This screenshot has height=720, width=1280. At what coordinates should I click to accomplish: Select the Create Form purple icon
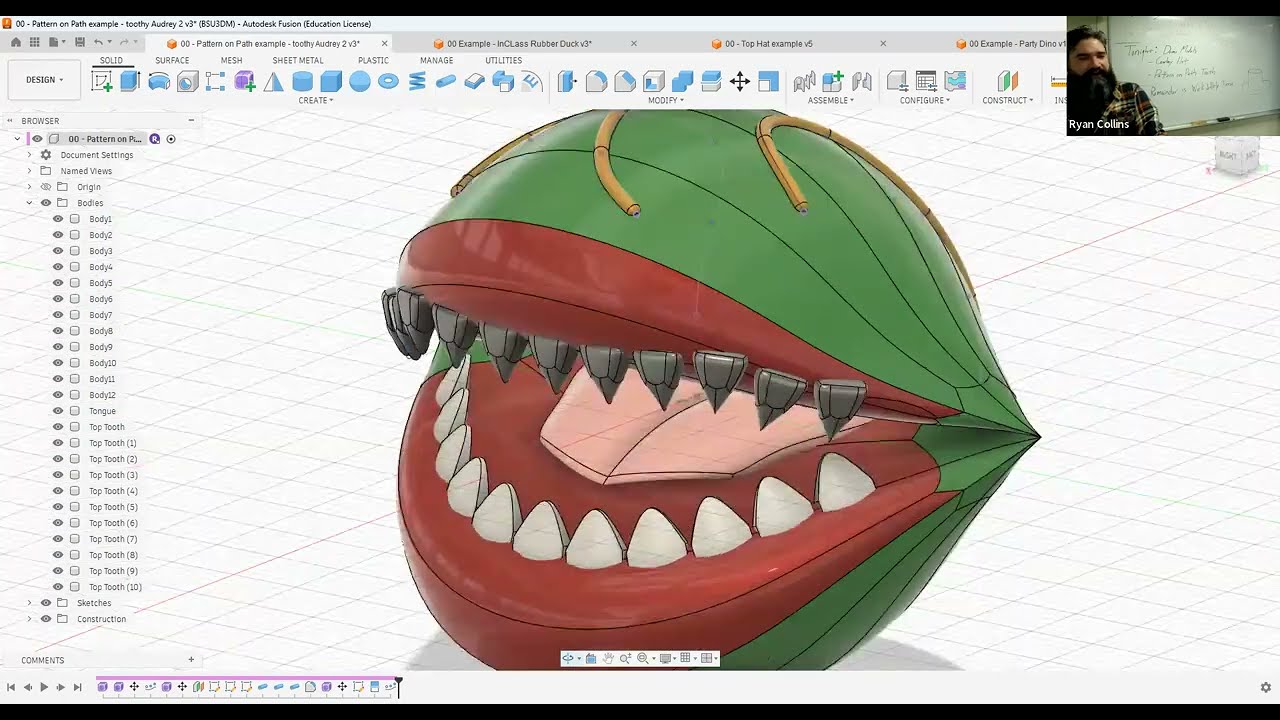point(244,82)
